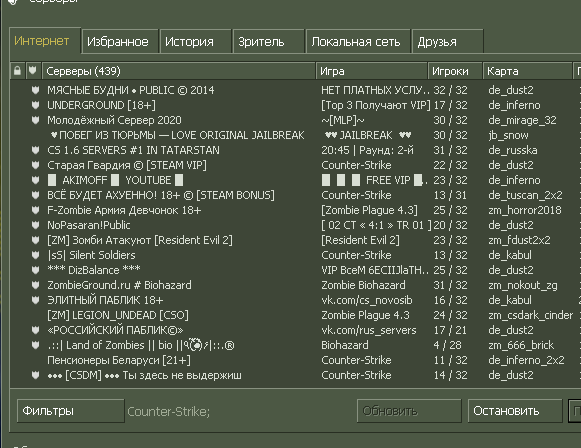Screen dimensions: 581x448
Task: Click shield icon of «РОССИЙСКИЙ ПАБЛИК©» row
Action: 36,330
